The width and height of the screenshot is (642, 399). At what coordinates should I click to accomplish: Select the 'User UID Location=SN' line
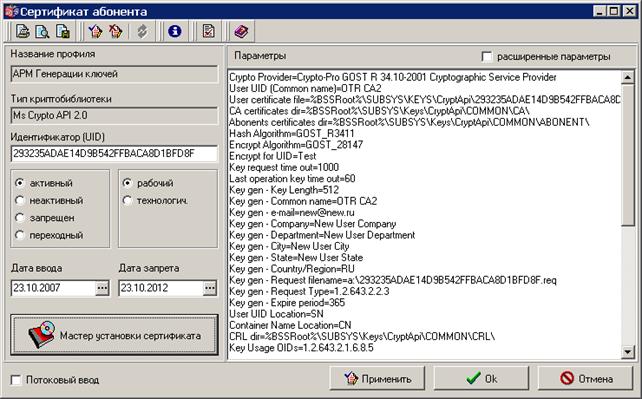[x=276, y=314]
